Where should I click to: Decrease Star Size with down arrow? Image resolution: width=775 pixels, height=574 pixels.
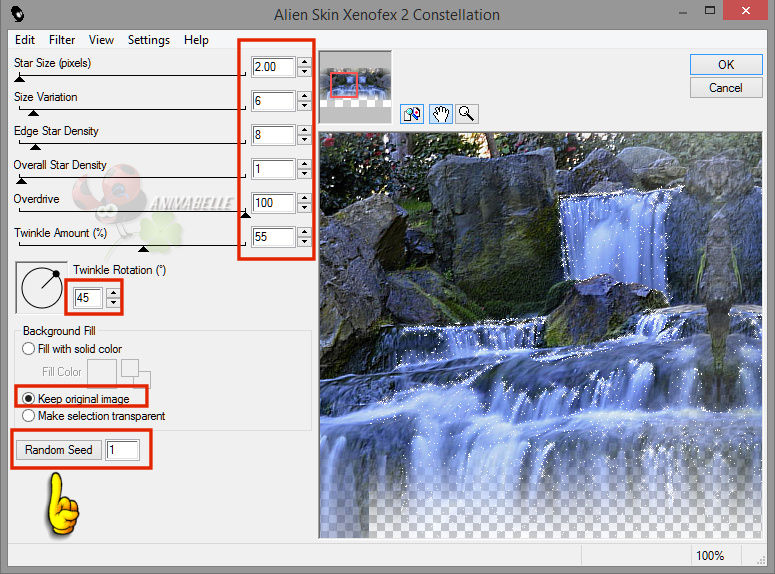304,72
